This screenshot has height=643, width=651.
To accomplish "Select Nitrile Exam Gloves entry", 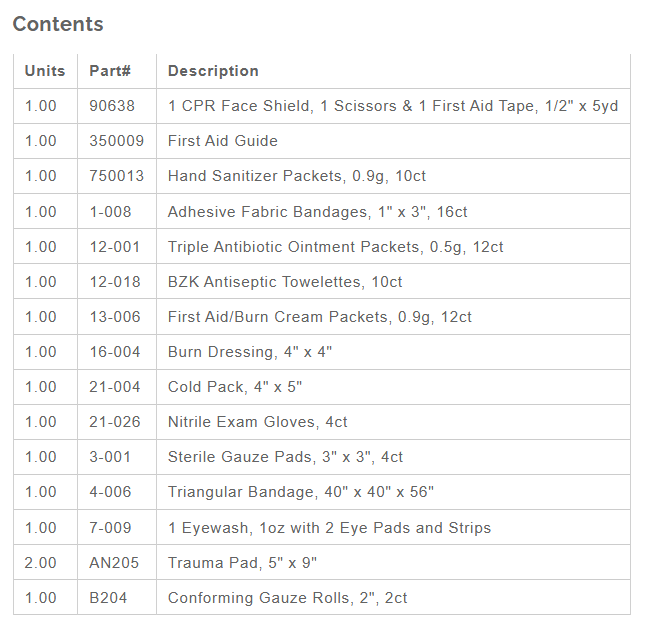I will (258, 422).
